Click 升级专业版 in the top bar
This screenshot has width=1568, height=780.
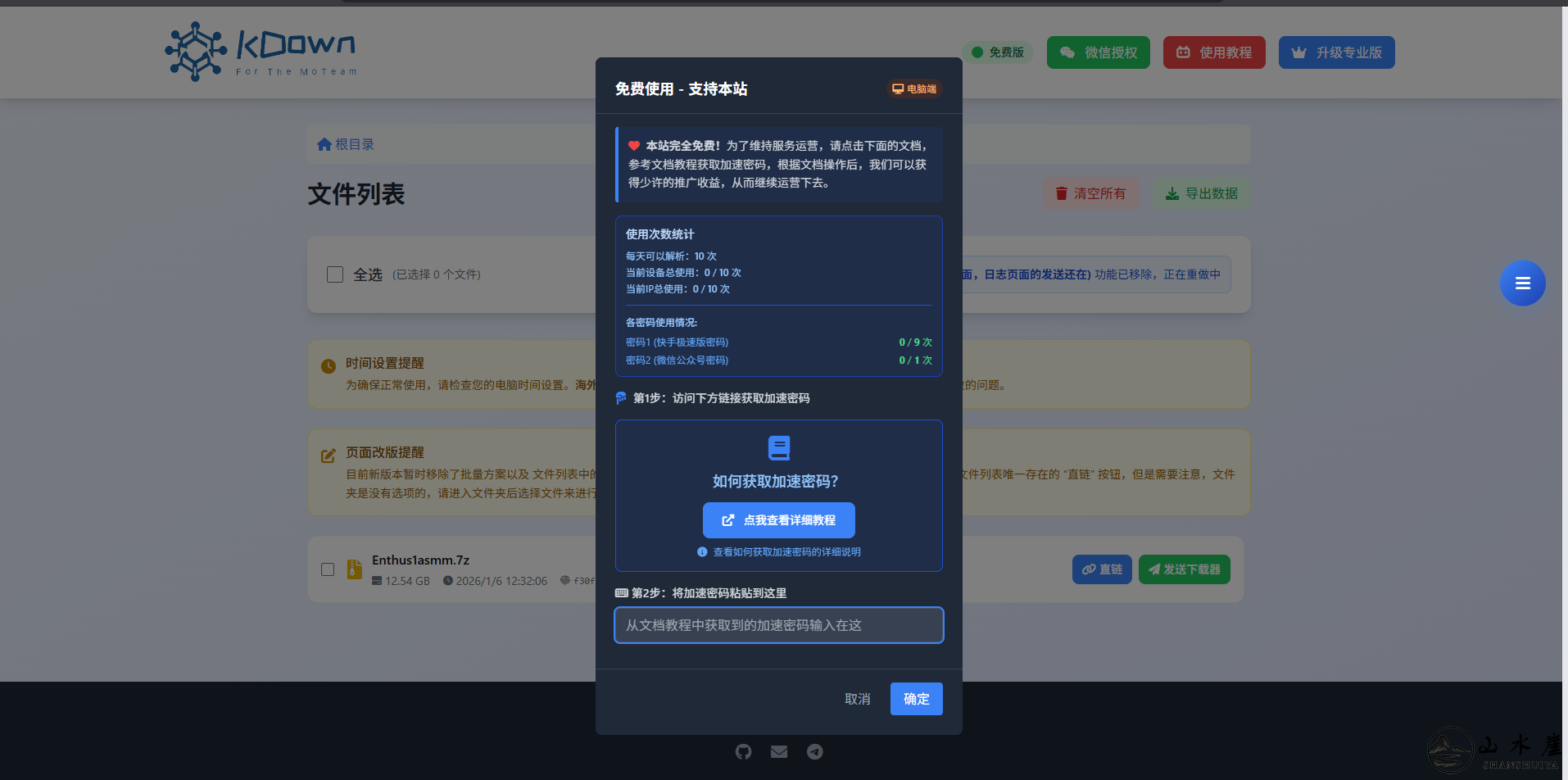pos(1336,52)
